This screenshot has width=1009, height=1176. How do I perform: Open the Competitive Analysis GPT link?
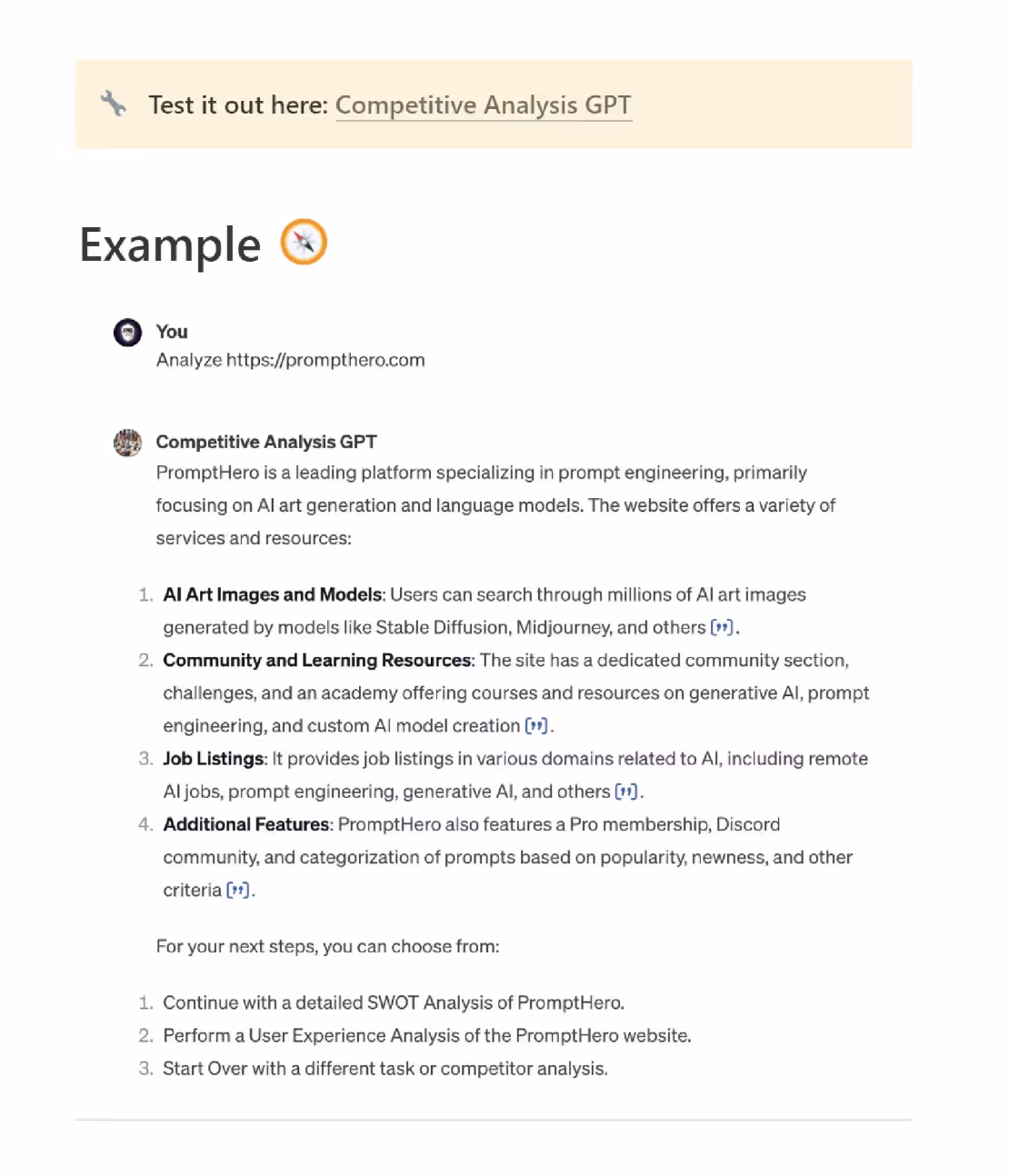click(x=484, y=105)
